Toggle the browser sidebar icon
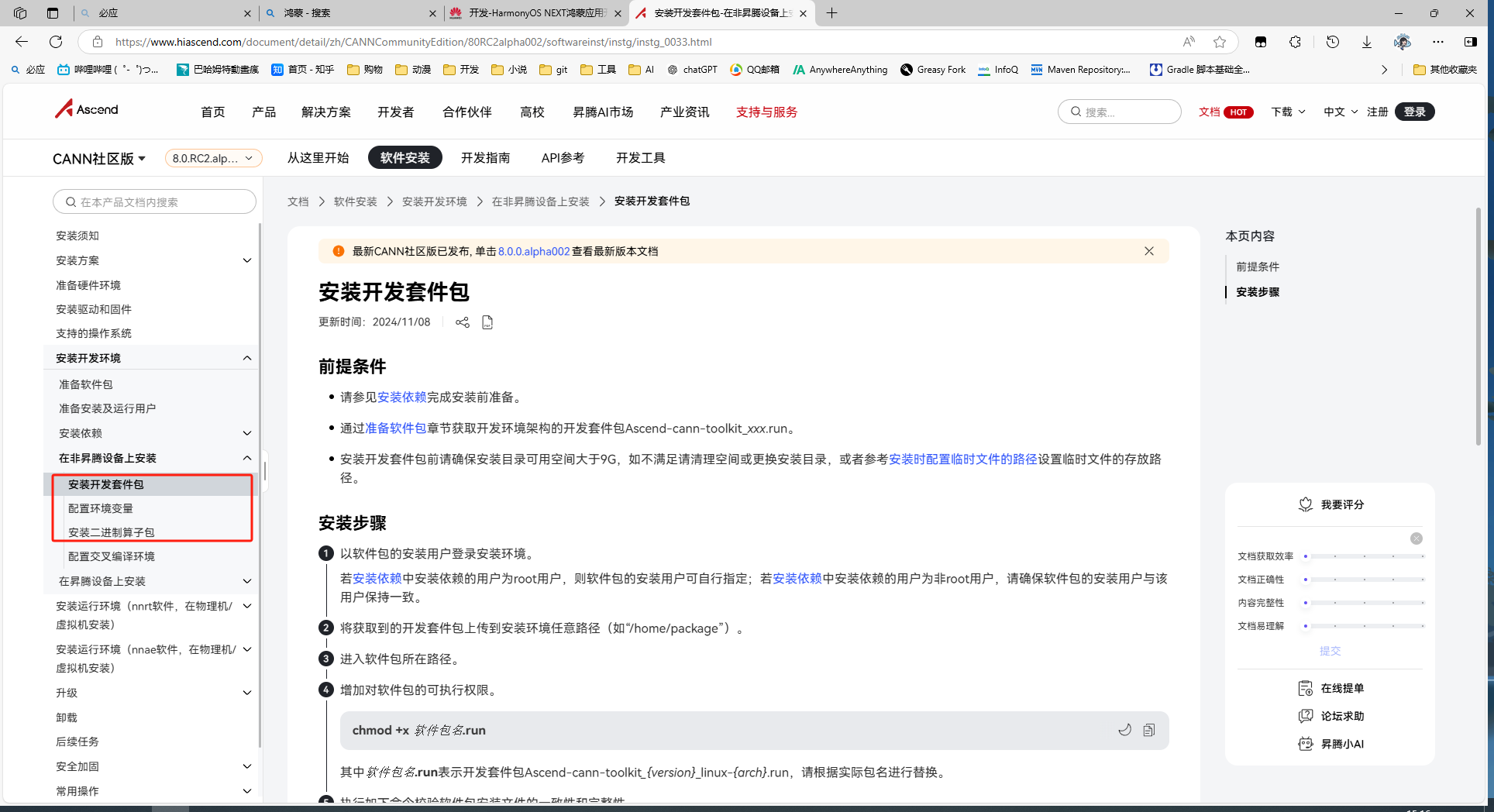Viewport: 1494px width, 812px height. tap(1471, 42)
